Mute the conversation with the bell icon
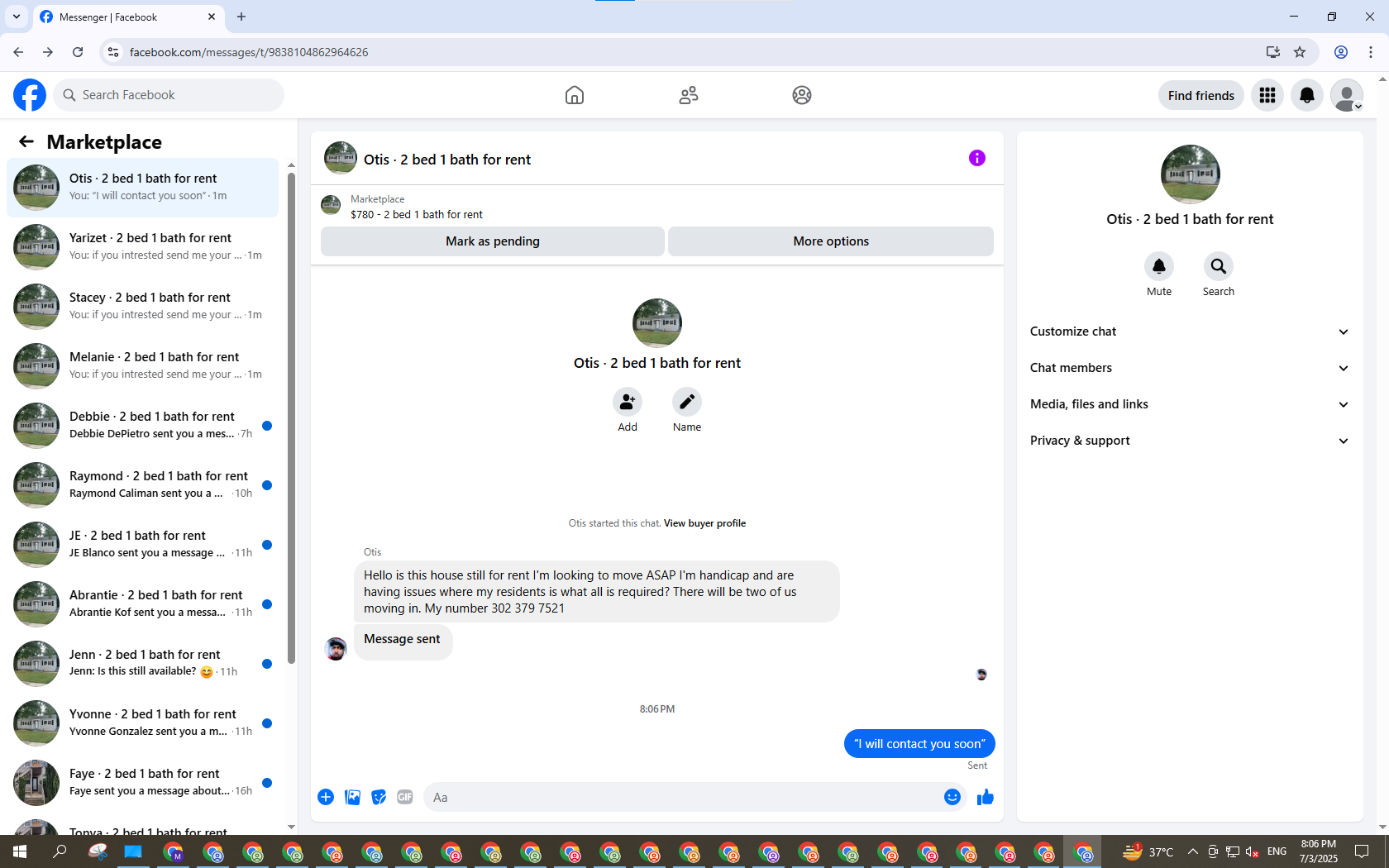The height and width of the screenshot is (868, 1389). point(1159,266)
